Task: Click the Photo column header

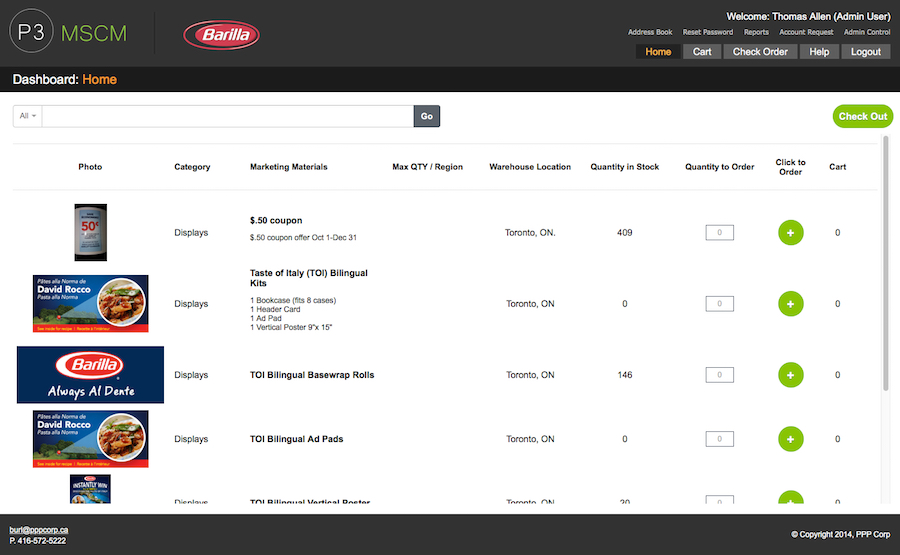Action: [x=90, y=167]
